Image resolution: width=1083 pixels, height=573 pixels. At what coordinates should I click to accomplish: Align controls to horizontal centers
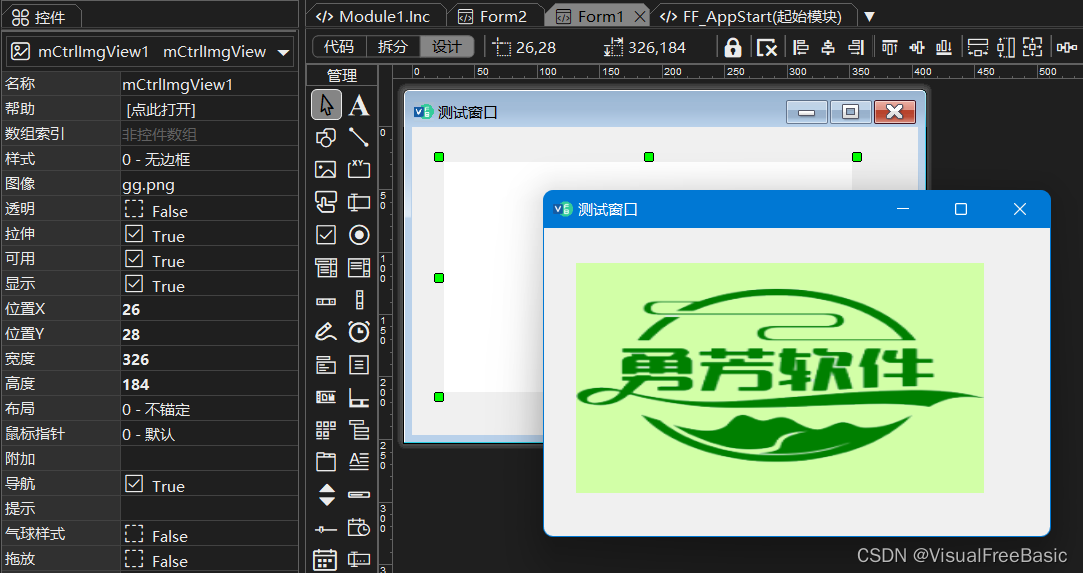tap(828, 48)
